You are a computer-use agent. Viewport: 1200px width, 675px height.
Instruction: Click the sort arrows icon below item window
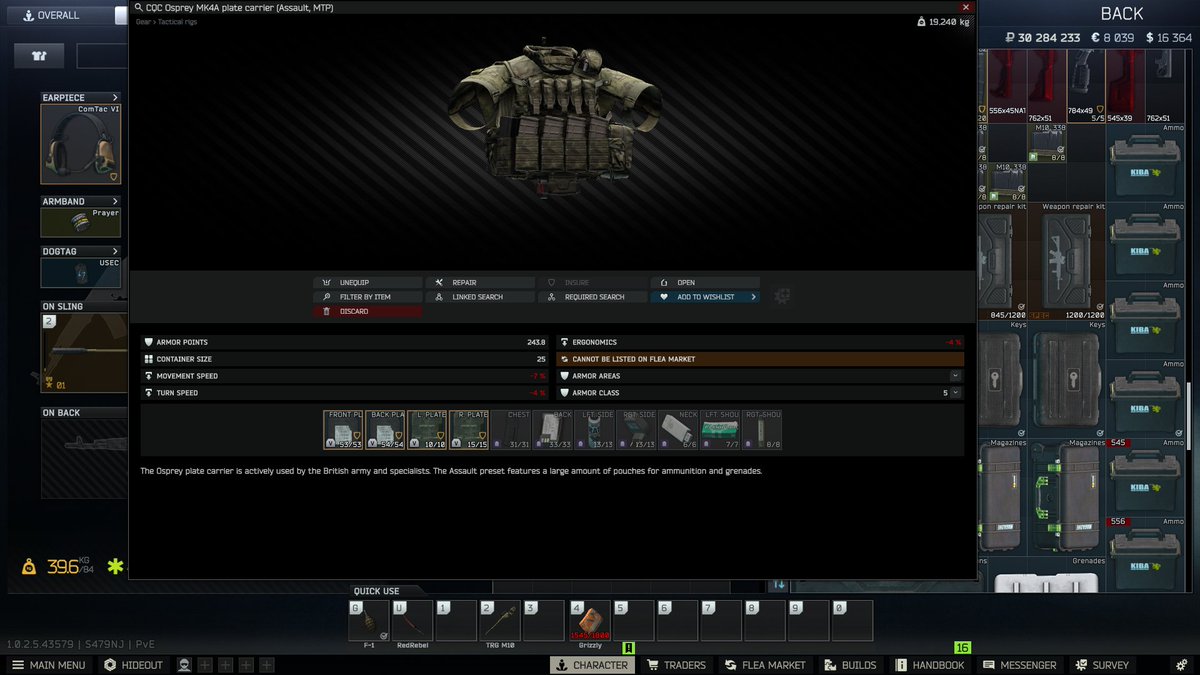779,585
